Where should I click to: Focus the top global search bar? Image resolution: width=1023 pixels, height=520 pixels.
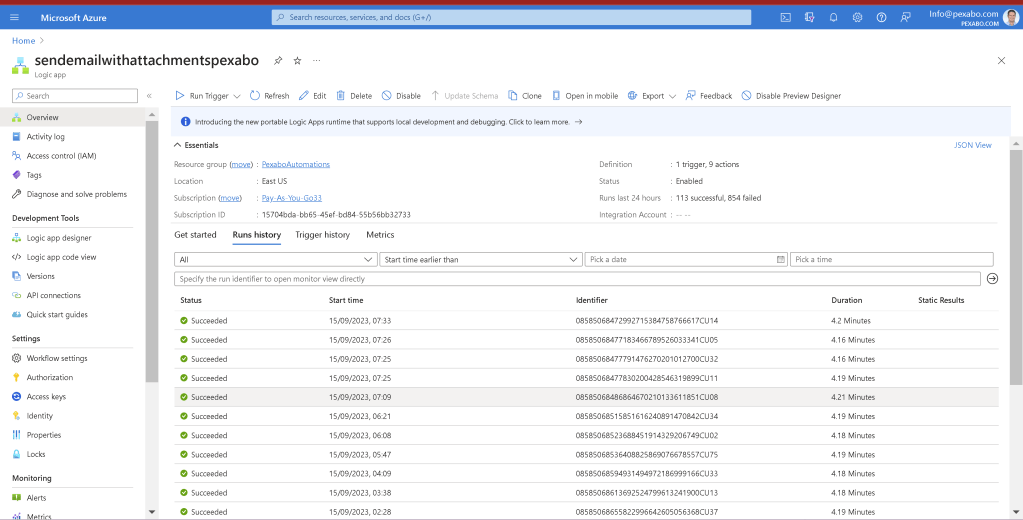(512, 18)
